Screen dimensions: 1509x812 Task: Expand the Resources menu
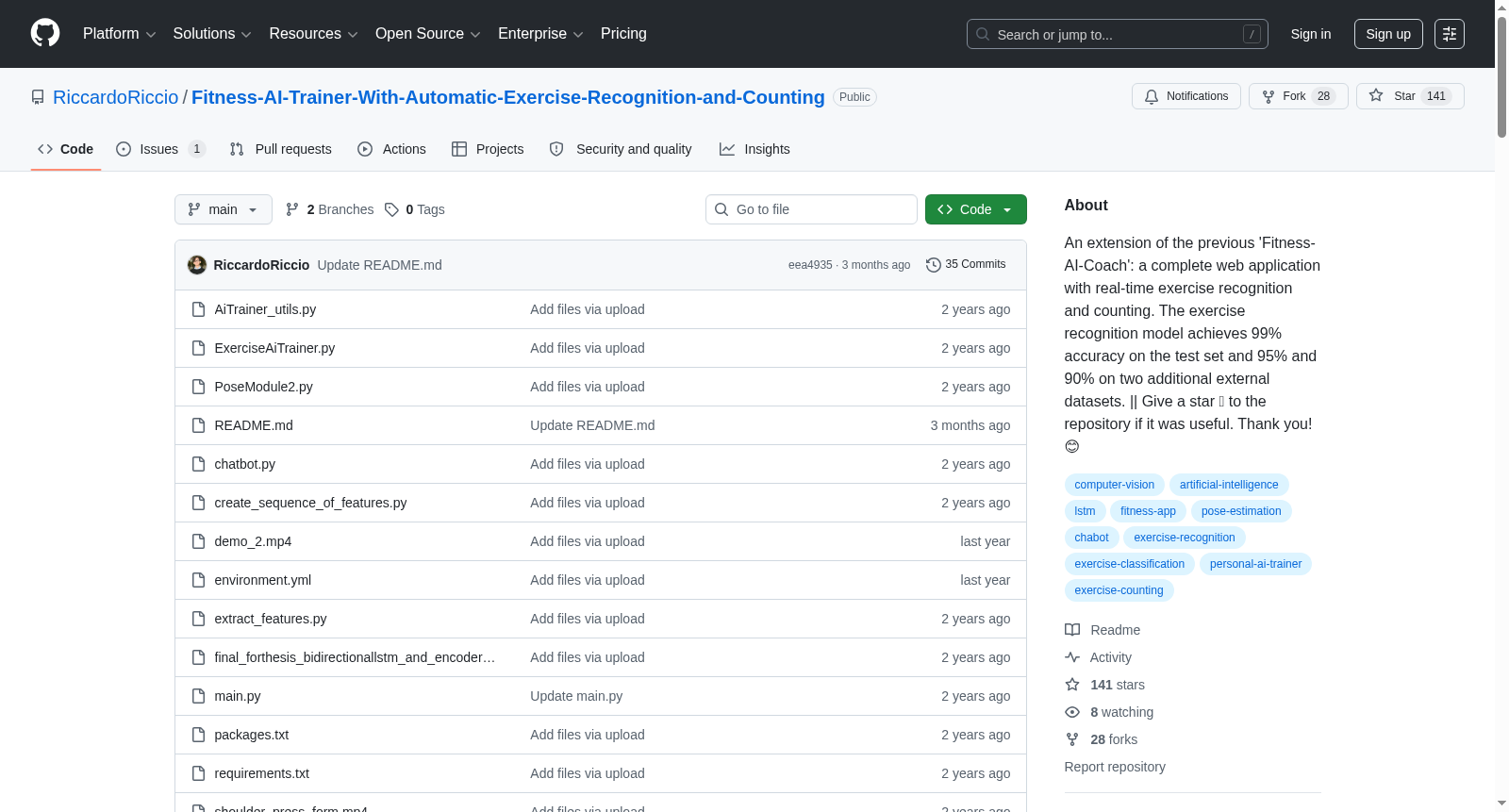pyautogui.click(x=313, y=34)
